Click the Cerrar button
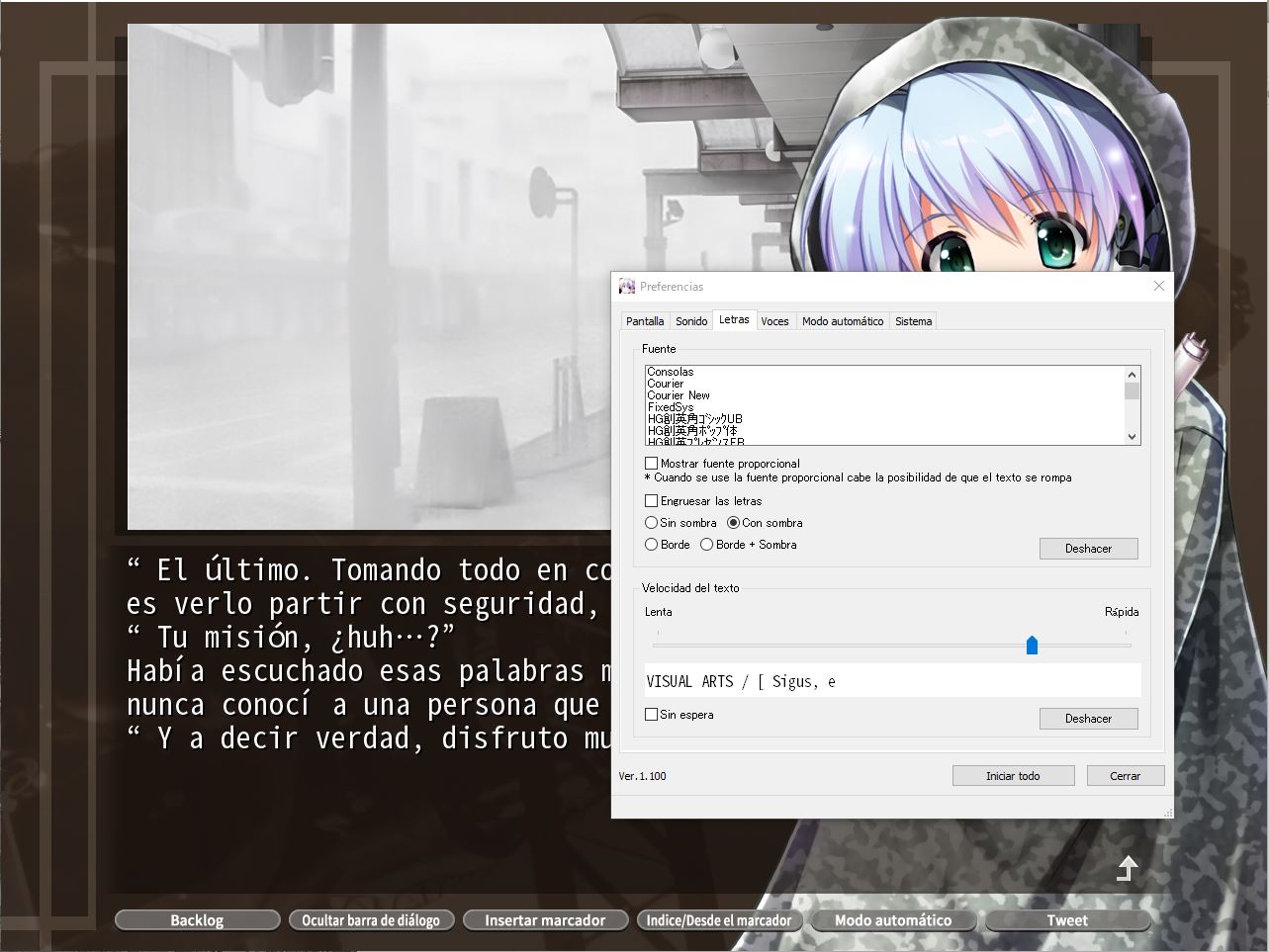Screen dimensions: 1269x952 1125,776
